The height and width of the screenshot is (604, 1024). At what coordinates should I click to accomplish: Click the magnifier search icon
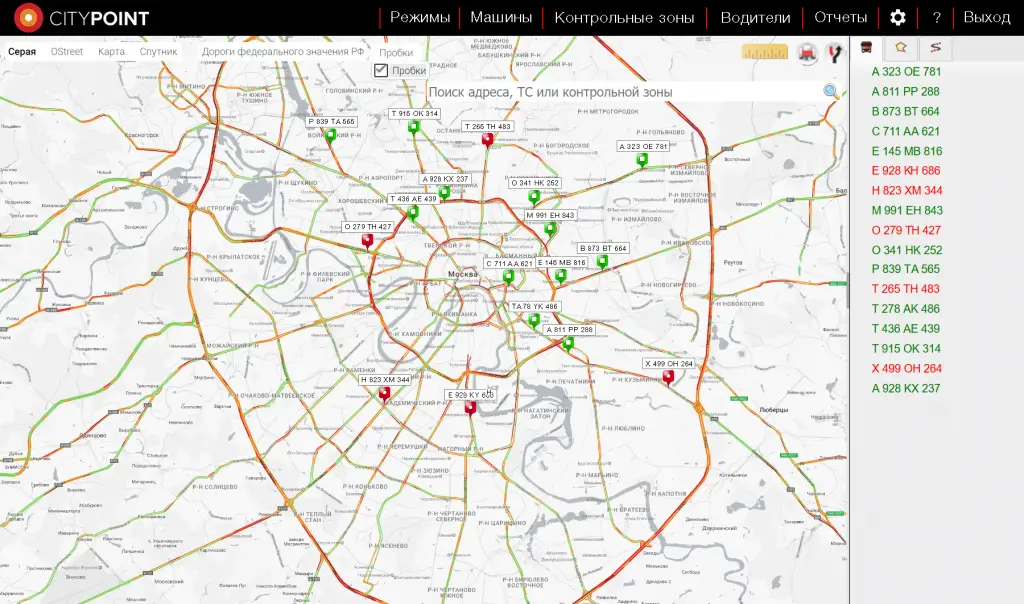point(830,92)
